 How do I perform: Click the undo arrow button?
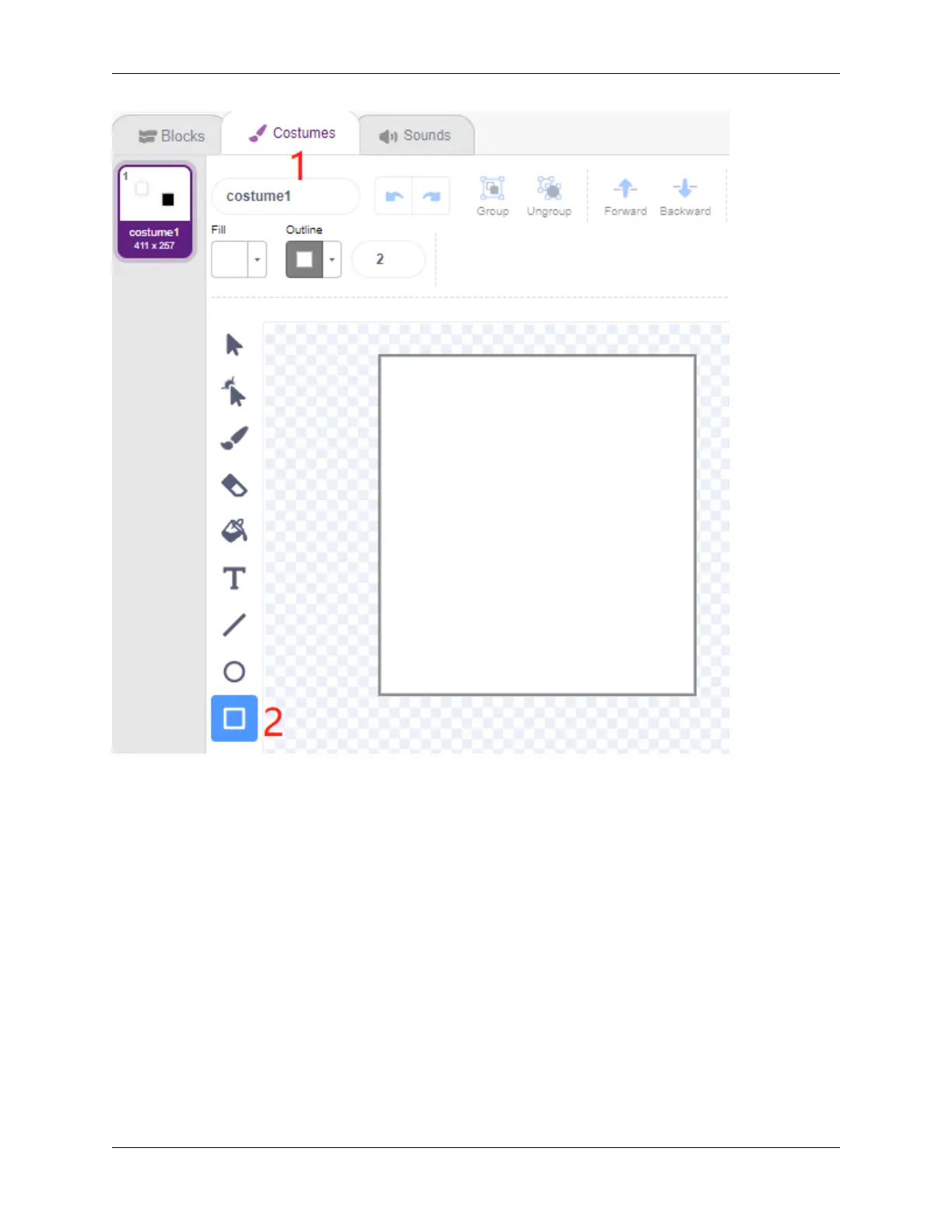[x=394, y=196]
